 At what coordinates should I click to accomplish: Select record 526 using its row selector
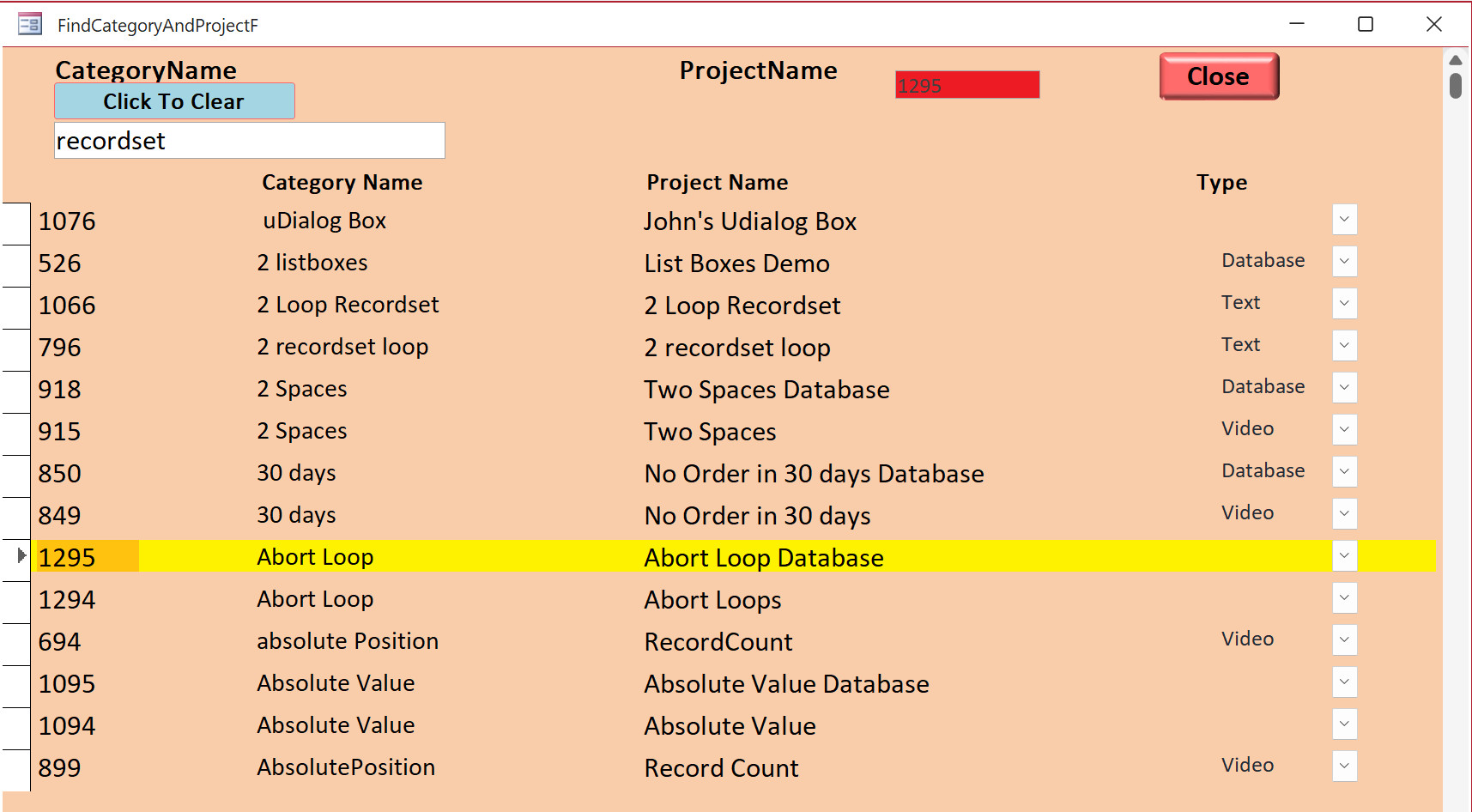pos(16,265)
